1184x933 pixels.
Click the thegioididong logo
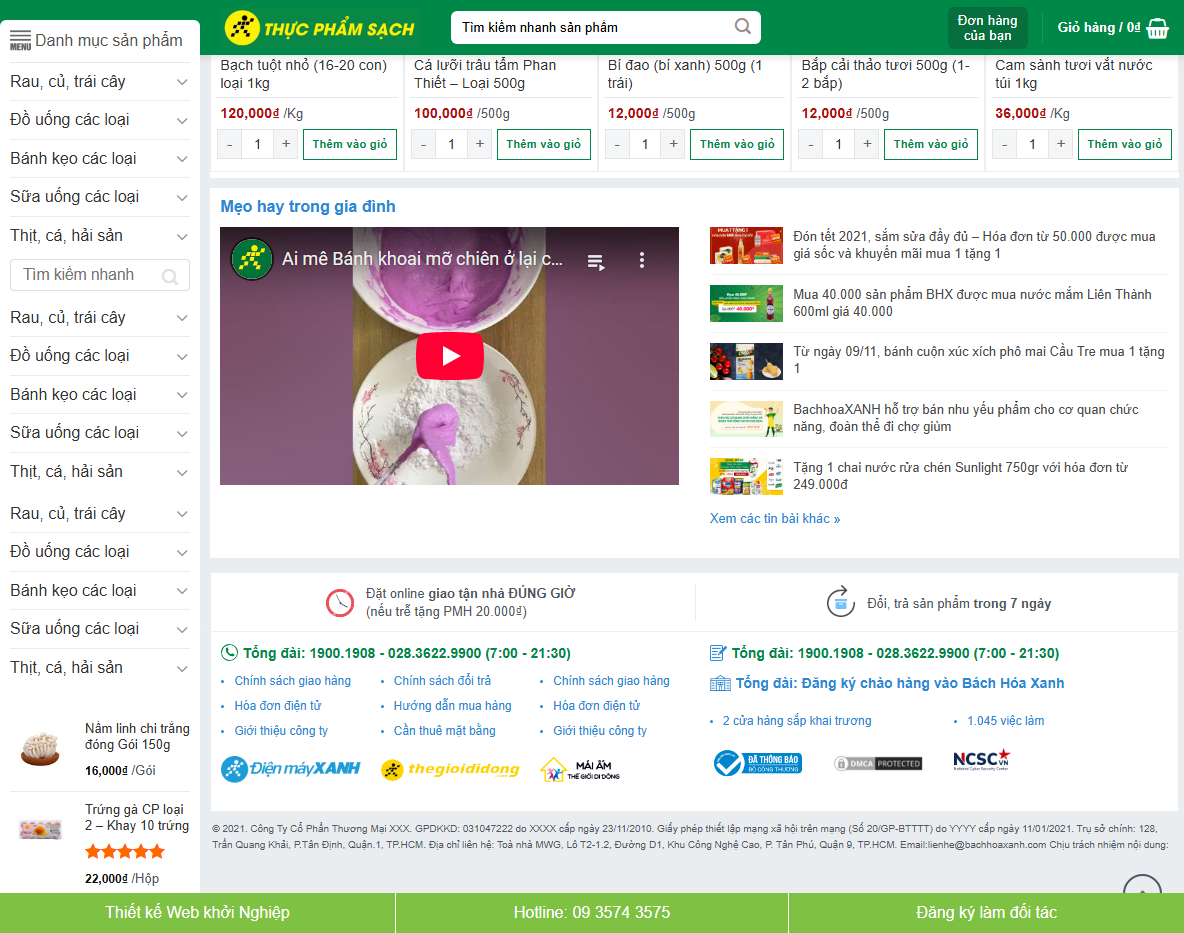point(450,769)
